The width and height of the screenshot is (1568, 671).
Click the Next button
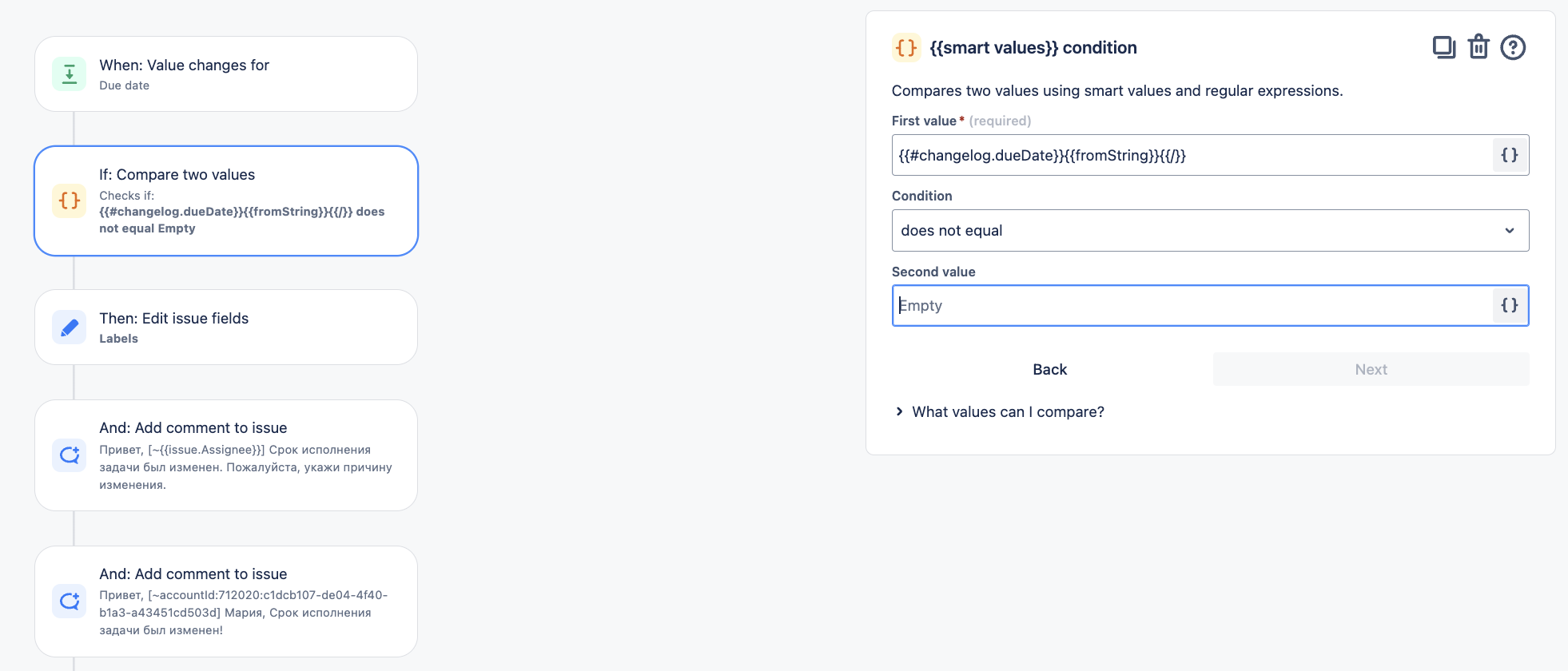coord(1371,369)
